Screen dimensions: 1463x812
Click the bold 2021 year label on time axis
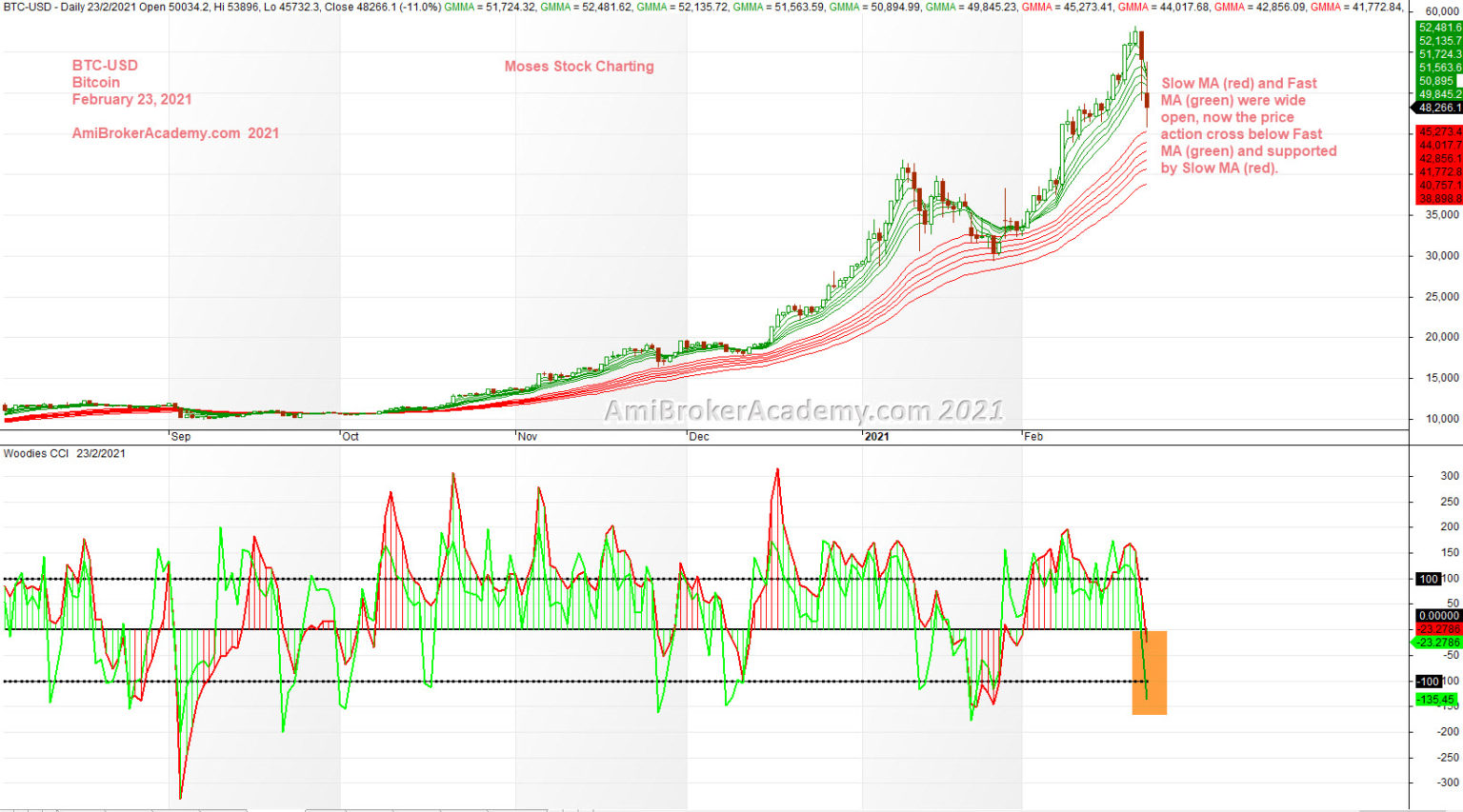coord(876,437)
